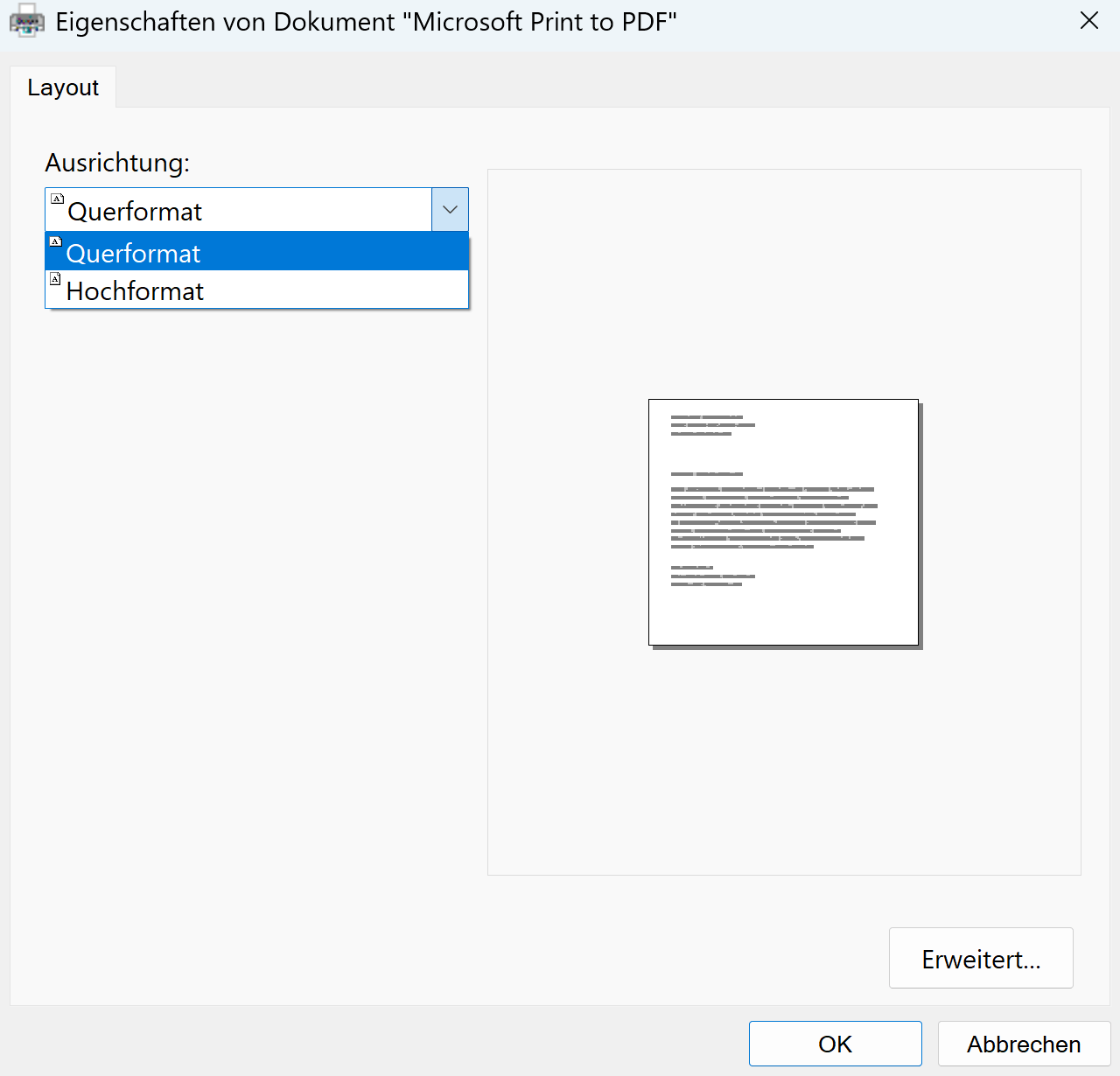Click the Ausrichtung label text
The image size is (1120, 1076).
(x=117, y=163)
